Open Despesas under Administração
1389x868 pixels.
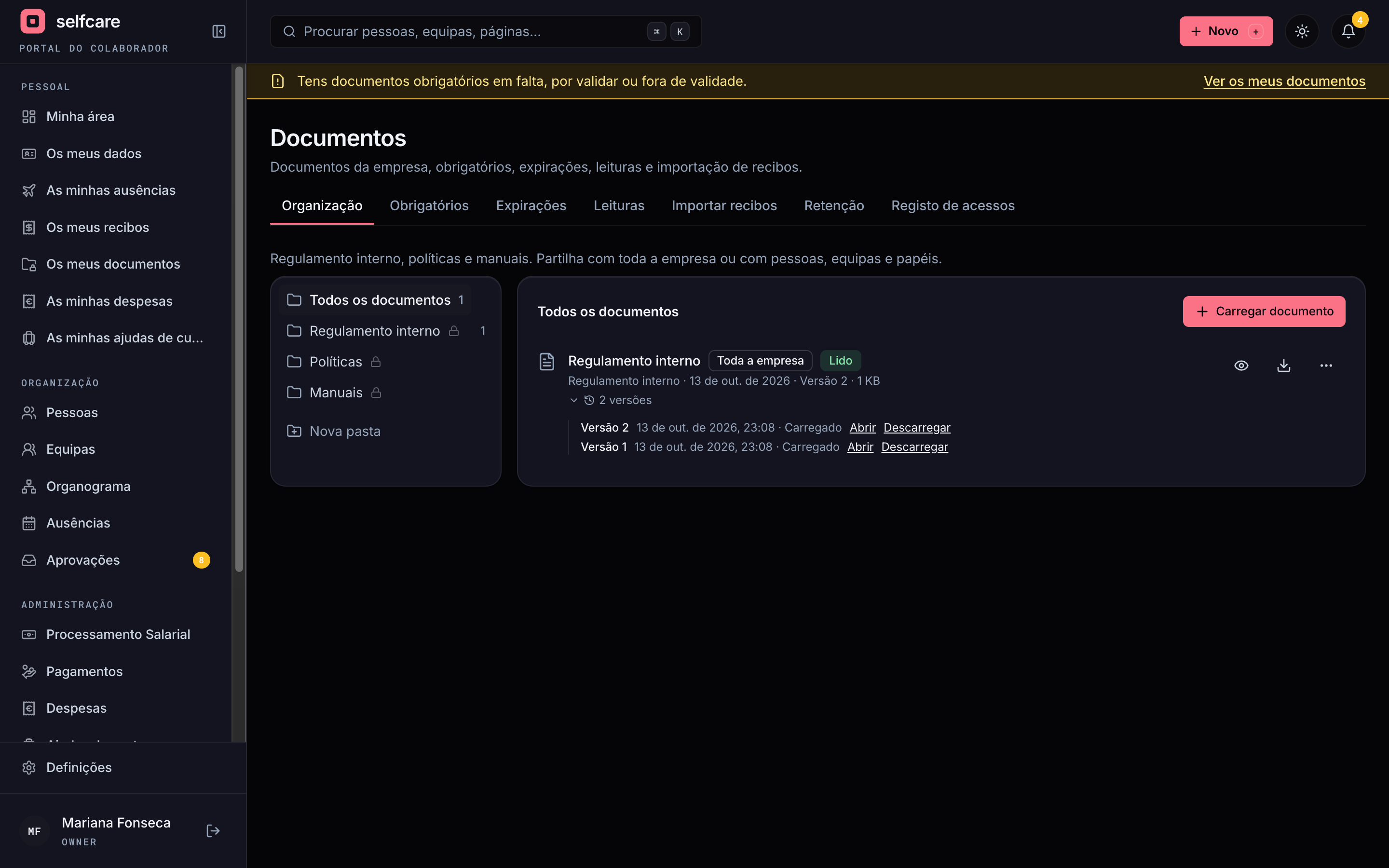[115, 708]
